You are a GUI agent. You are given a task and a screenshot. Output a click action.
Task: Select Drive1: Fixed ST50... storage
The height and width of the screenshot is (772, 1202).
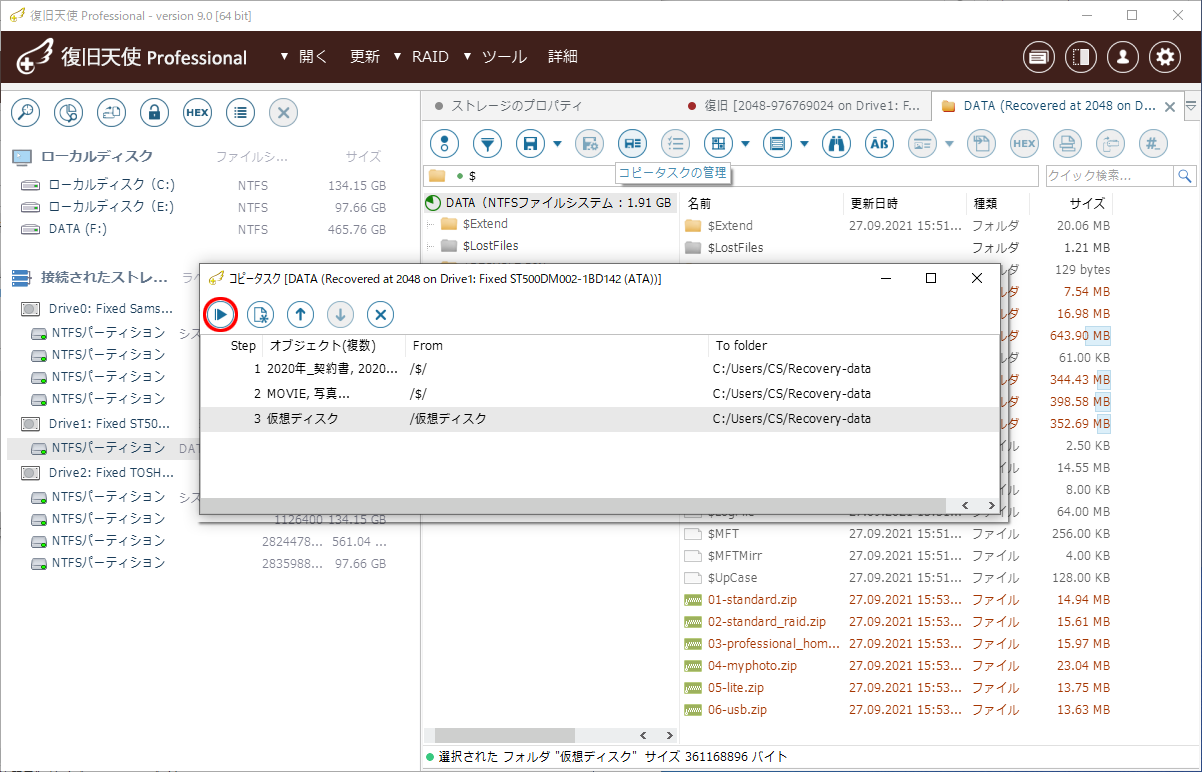click(x=110, y=423)
